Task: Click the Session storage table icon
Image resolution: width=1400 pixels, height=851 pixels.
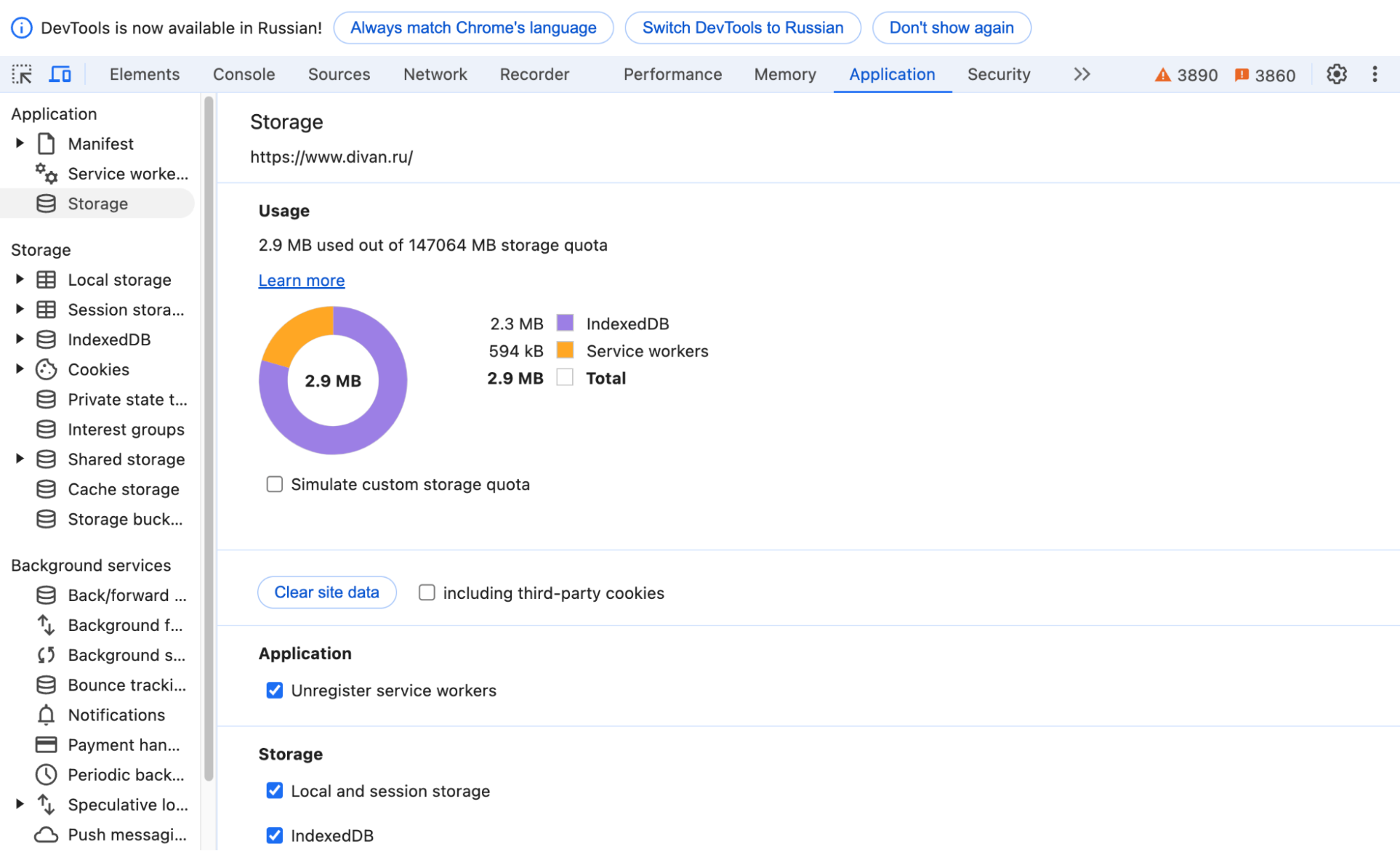Action: coord(46,310)
